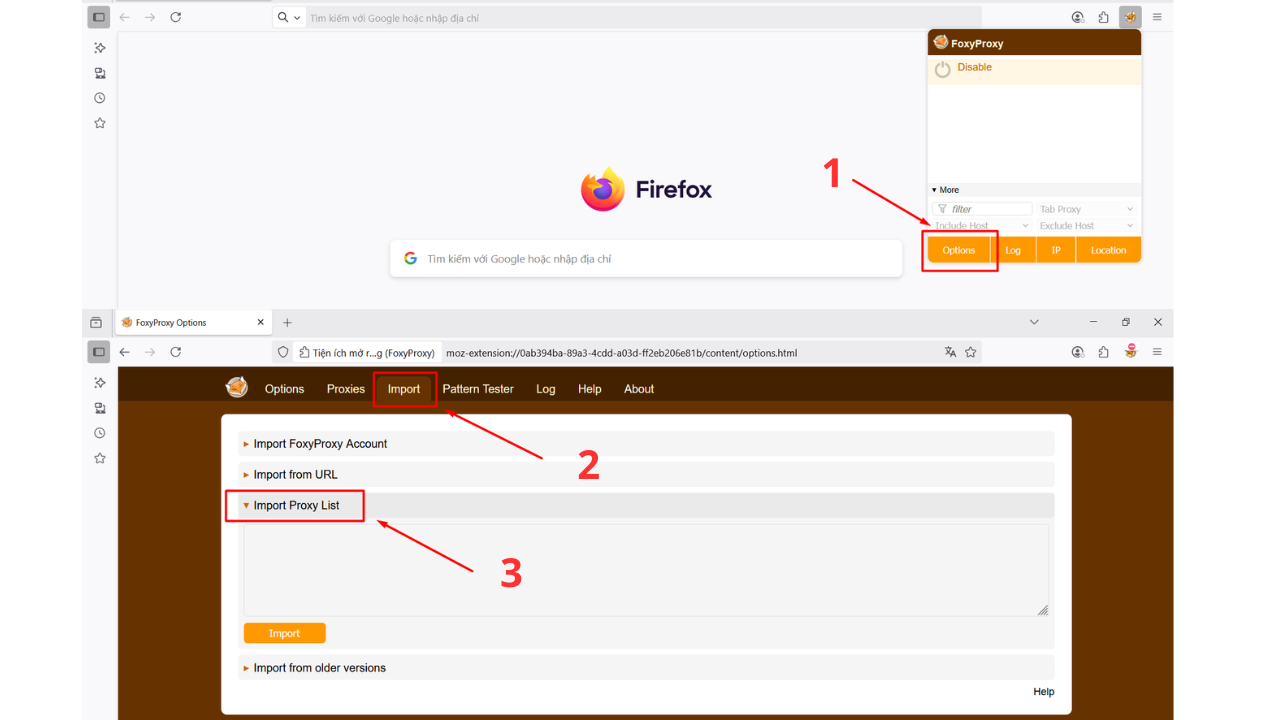This screenshot has height=720, width=1280.
Task: Click the extension identity label in address bar
Action: point(367,352)
